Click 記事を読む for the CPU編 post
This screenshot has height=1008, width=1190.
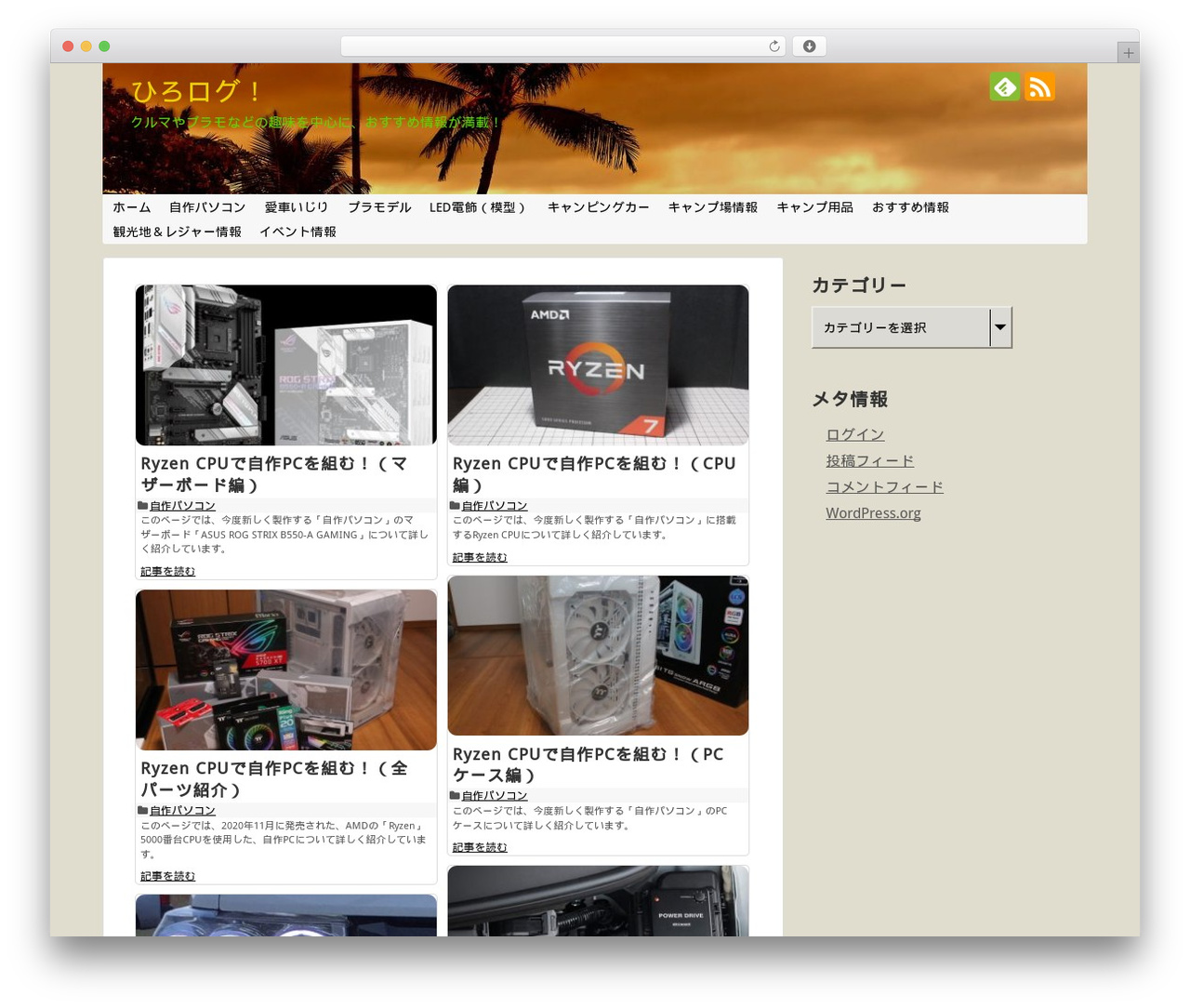pos(480,557)
